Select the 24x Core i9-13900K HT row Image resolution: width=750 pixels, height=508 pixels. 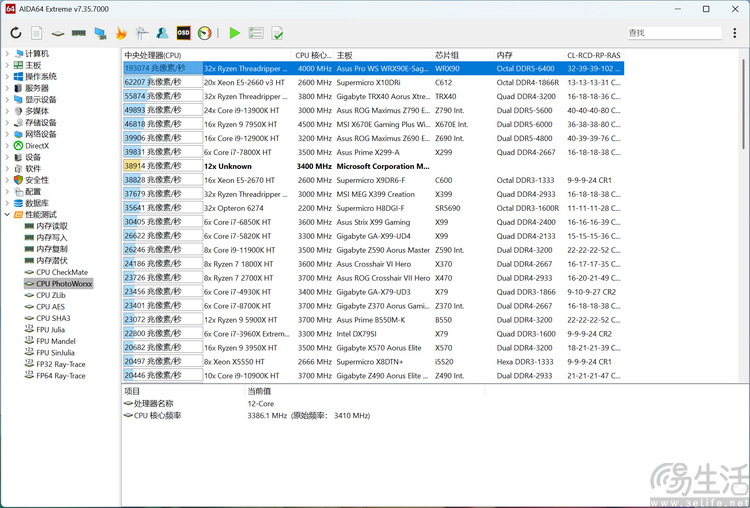pyautogui.click(x=373, y=110)
